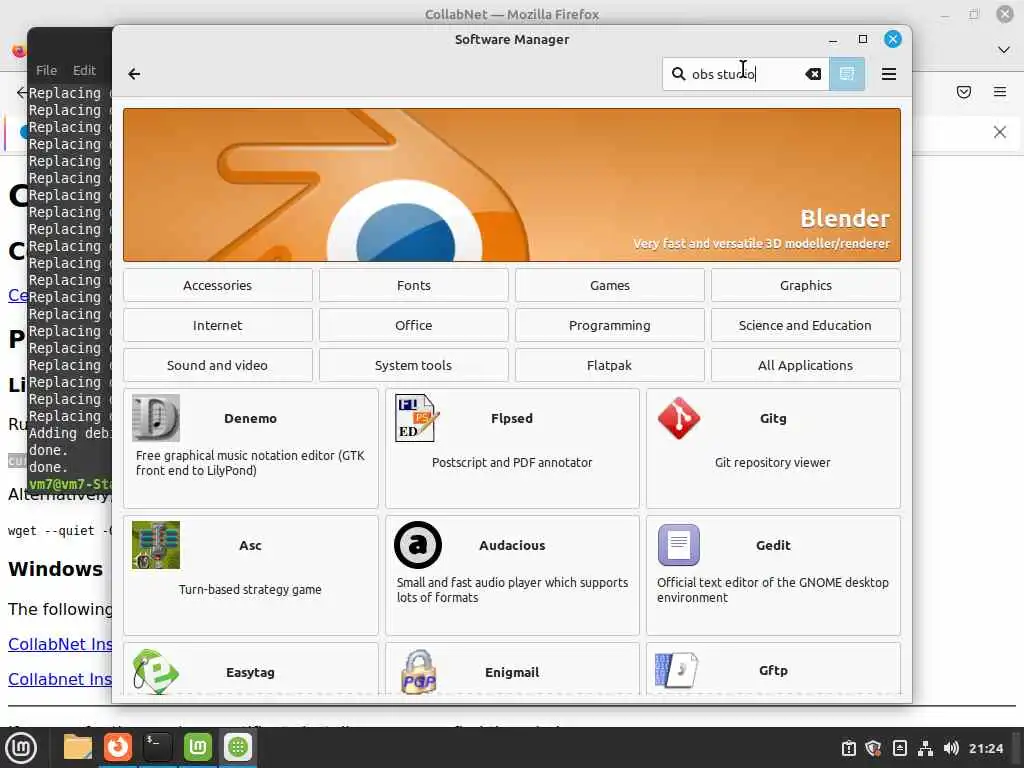This screenshot has width=1024, height=768.
Task: Select the Enigmail title text
Action: tap(512, 673)
